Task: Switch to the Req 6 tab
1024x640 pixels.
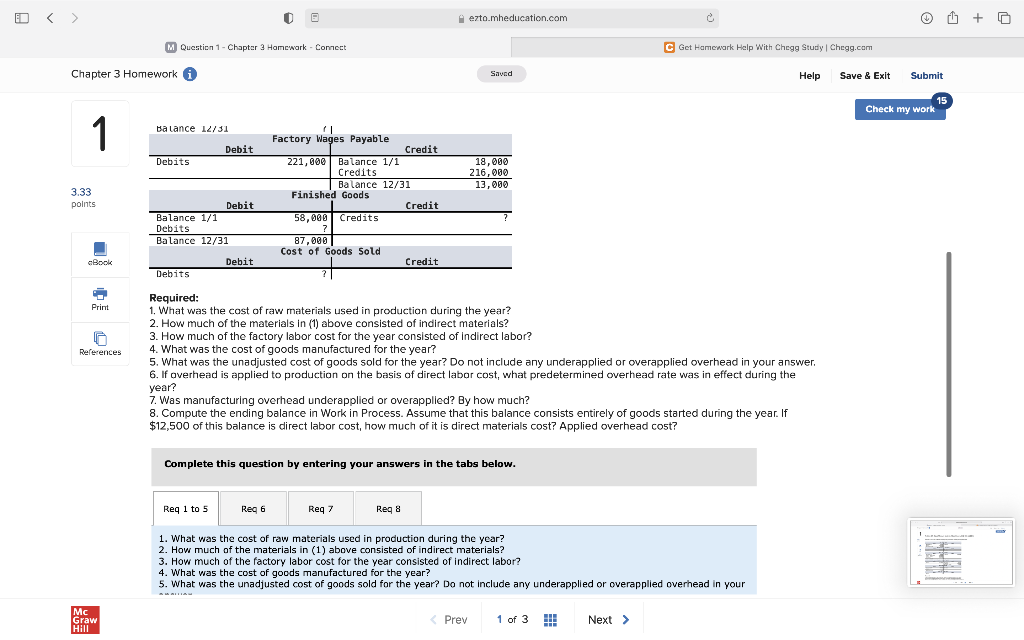Action: click(253, 508)
